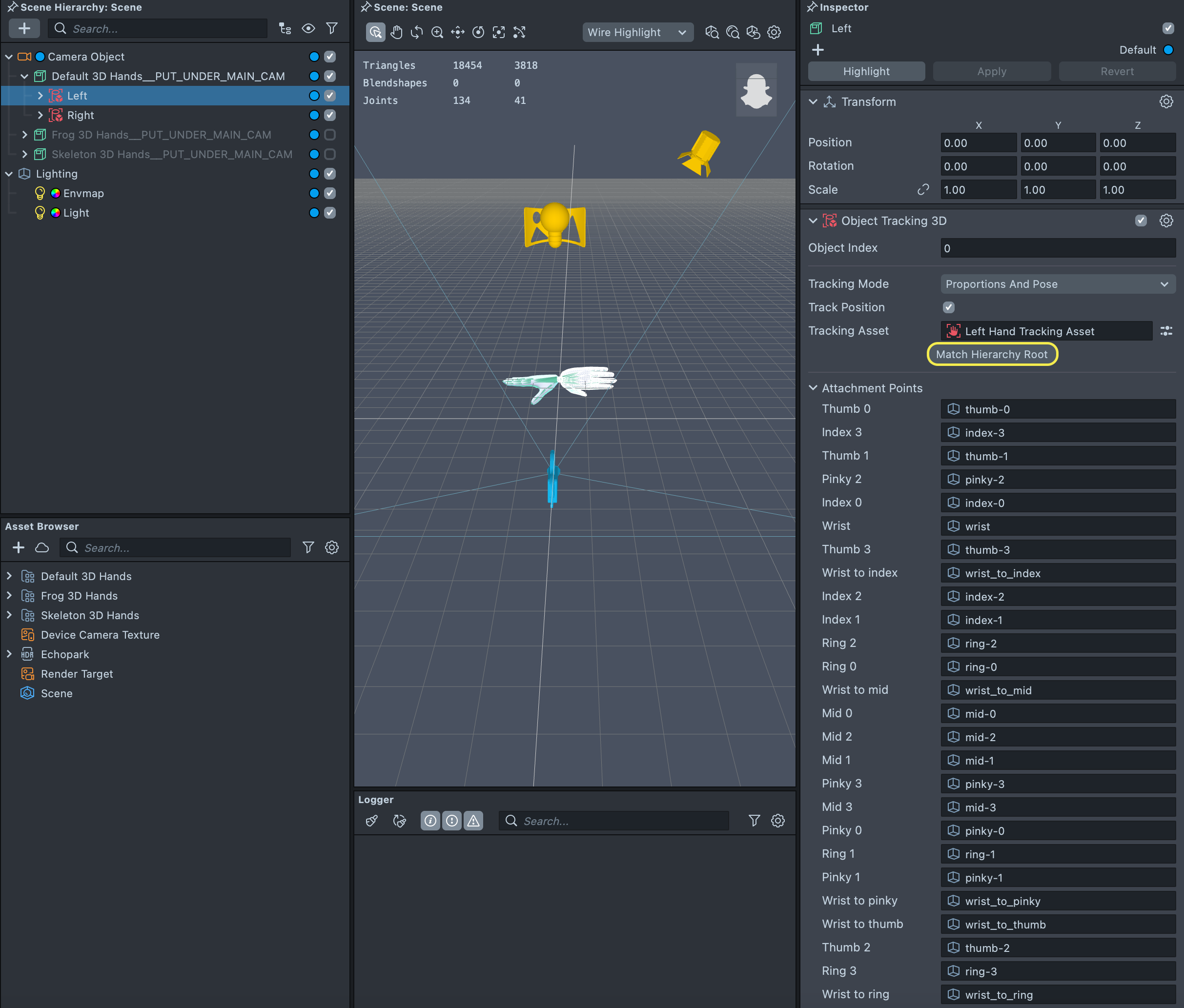Open the Tracking Mode dropdown
This screenshot has height=1008, width=1184.
click(1057, 284)
